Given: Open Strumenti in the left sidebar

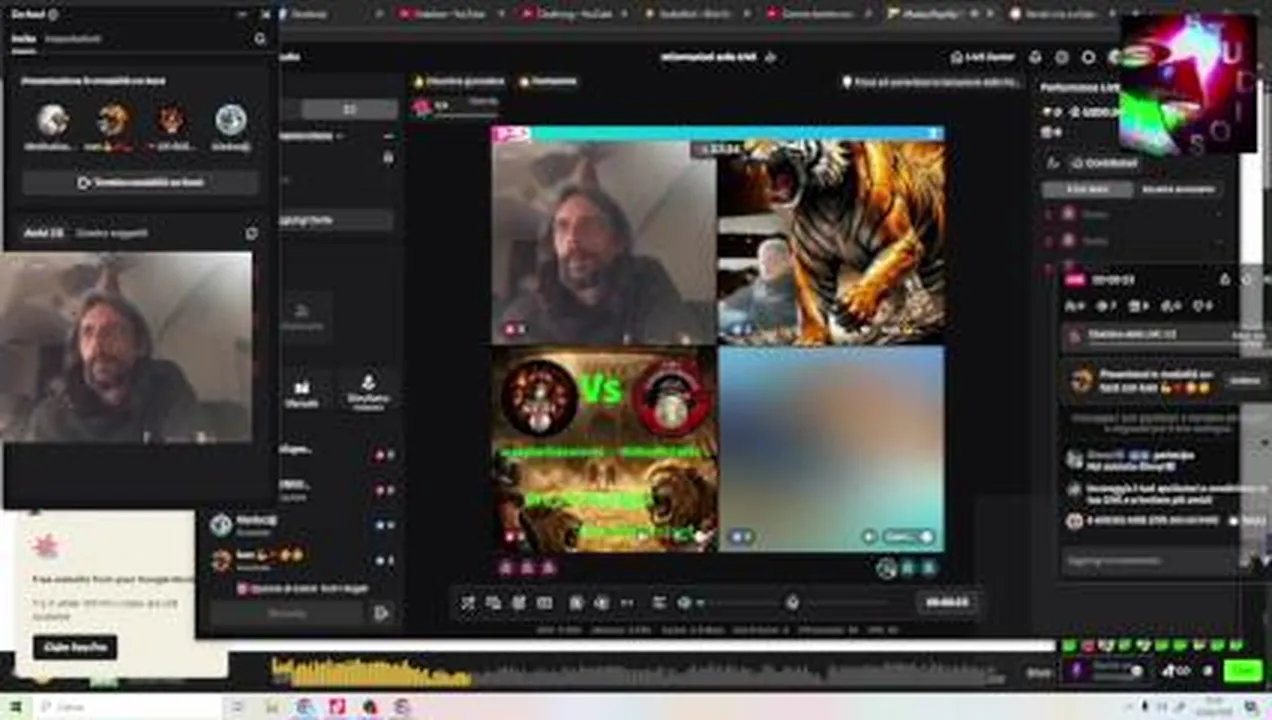Looking at the screenshot, I should click(301, 394).
